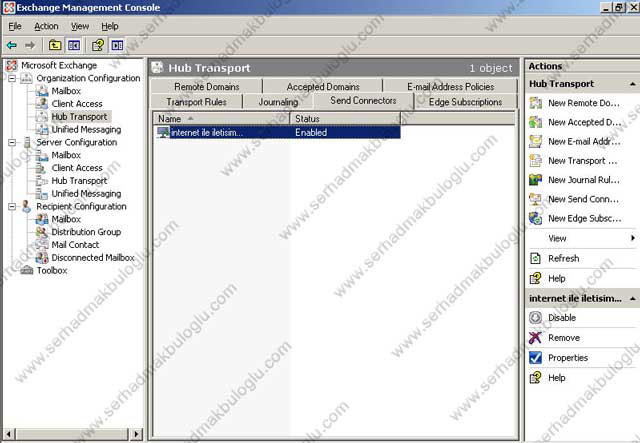Switch to the Edge Subscriptions tab
This screenshot has width=640, height=443.
[465, 102]
